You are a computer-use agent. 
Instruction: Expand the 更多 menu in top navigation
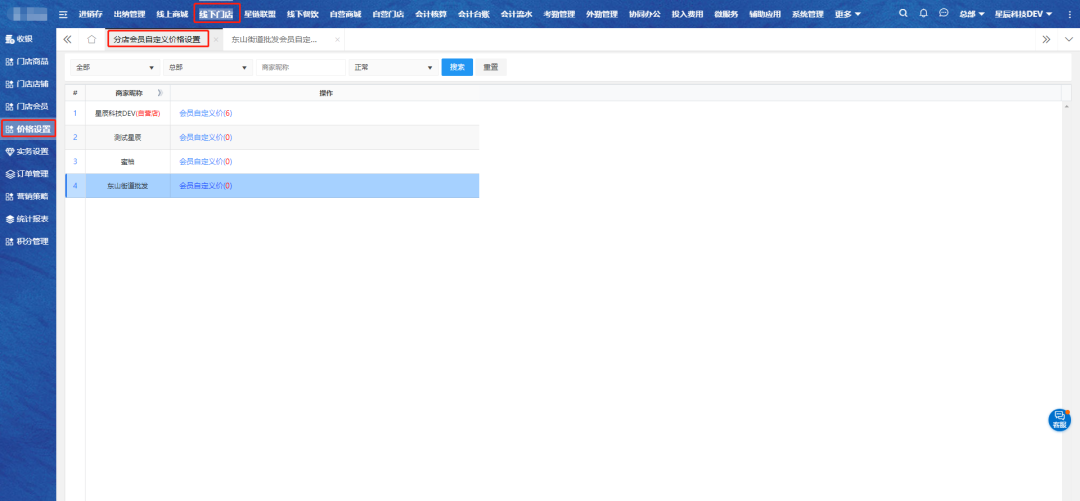(x=848, y=14)
